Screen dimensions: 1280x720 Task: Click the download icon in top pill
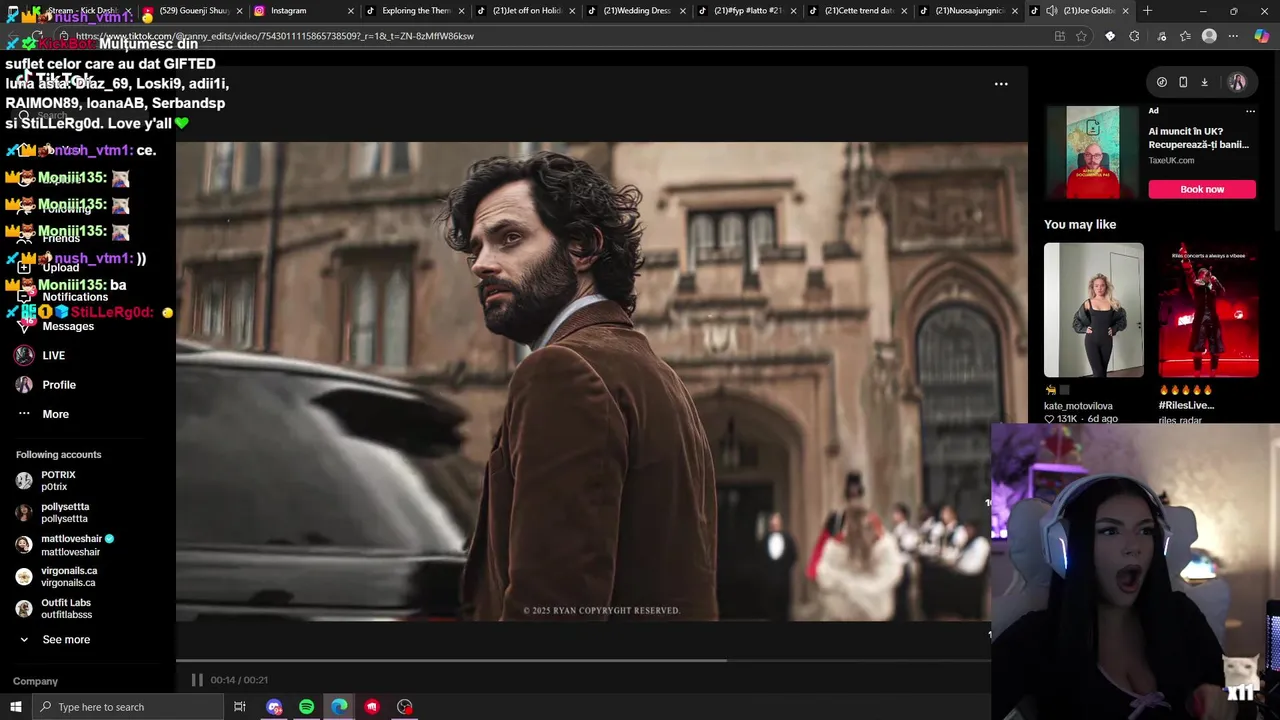[1204, 82]
